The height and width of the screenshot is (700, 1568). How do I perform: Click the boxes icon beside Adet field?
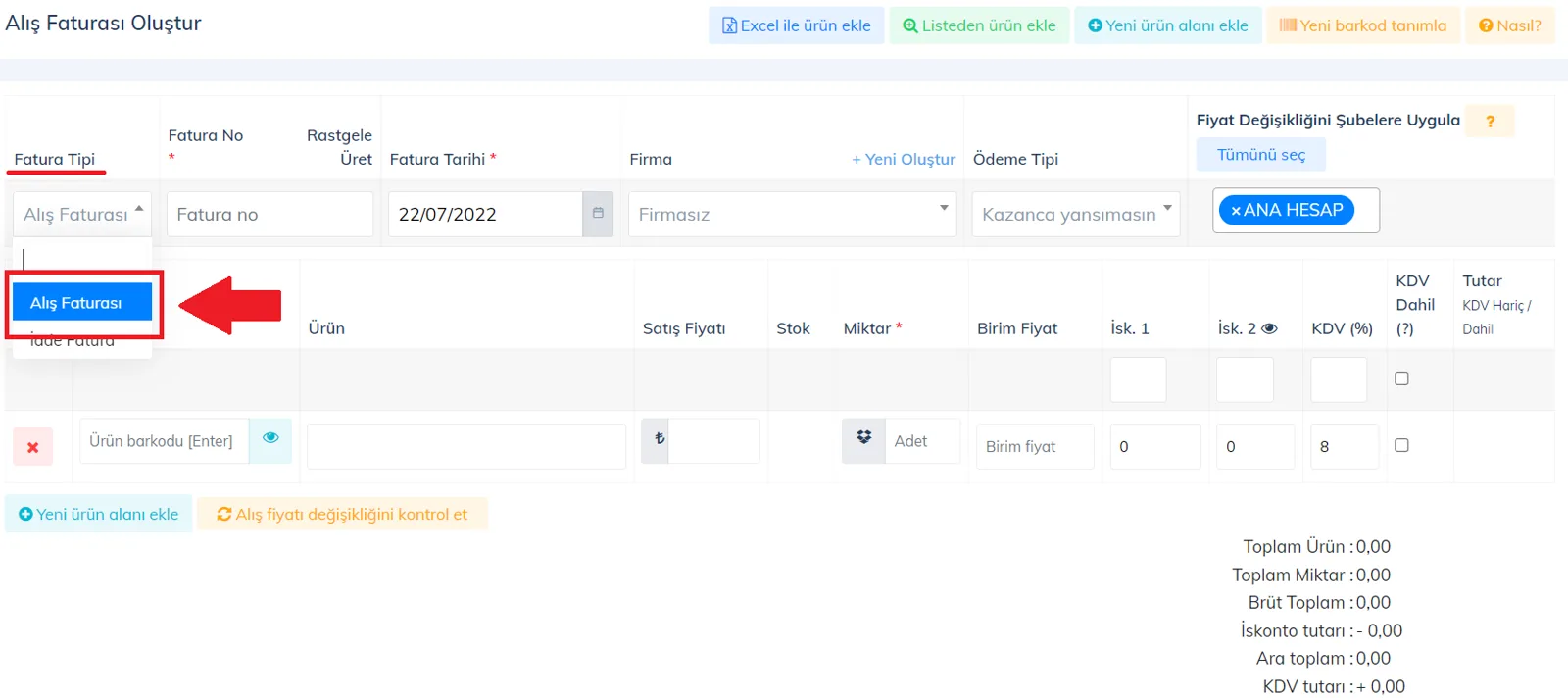(x=863, y=440)
